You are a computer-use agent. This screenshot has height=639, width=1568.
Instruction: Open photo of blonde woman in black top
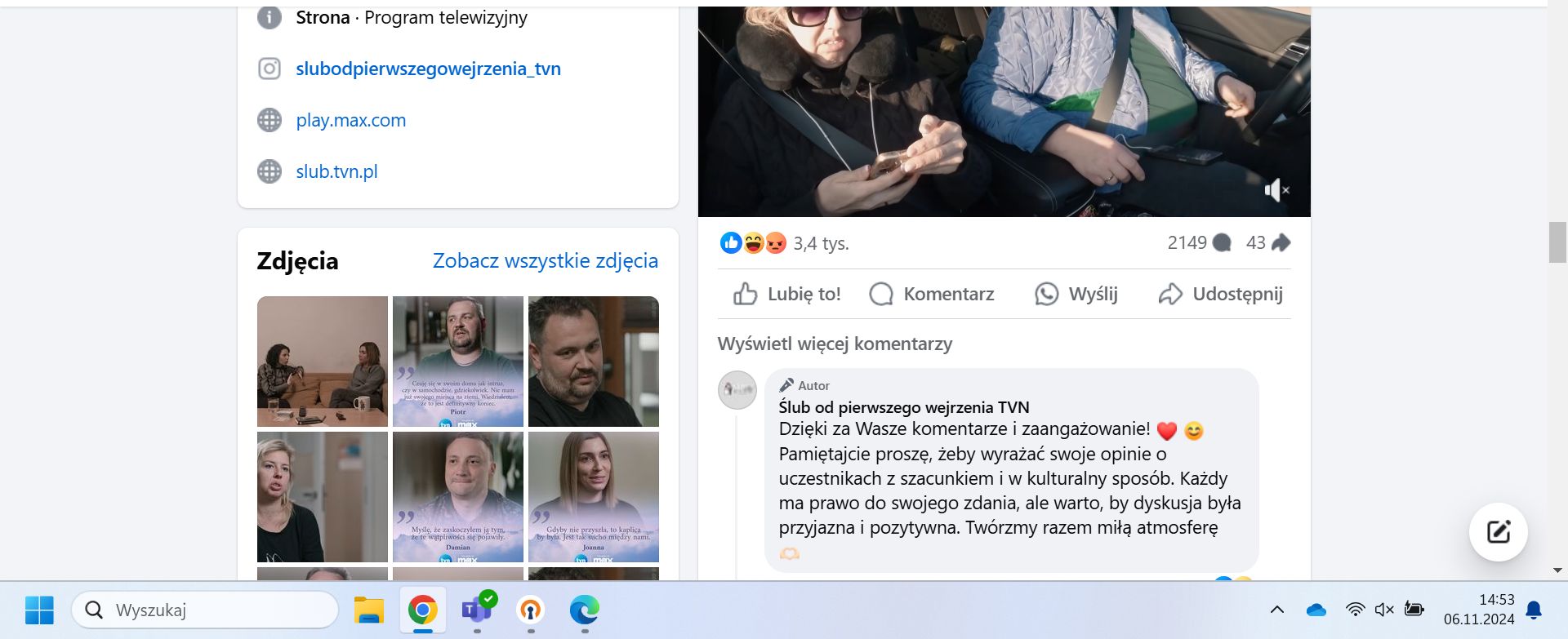[323, 497]
